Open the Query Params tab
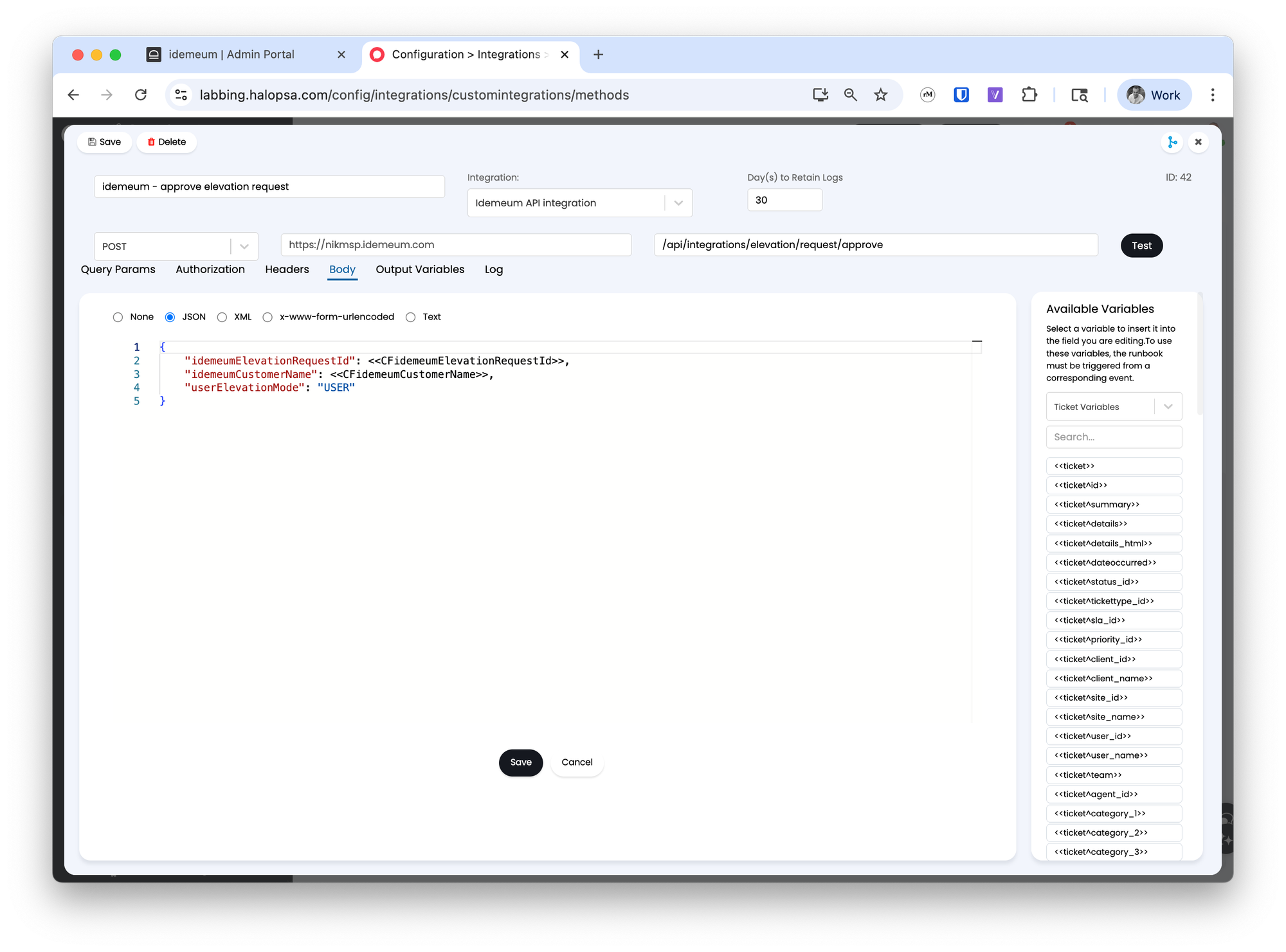The image size is (1286, 952). click(x=118, y=269)
